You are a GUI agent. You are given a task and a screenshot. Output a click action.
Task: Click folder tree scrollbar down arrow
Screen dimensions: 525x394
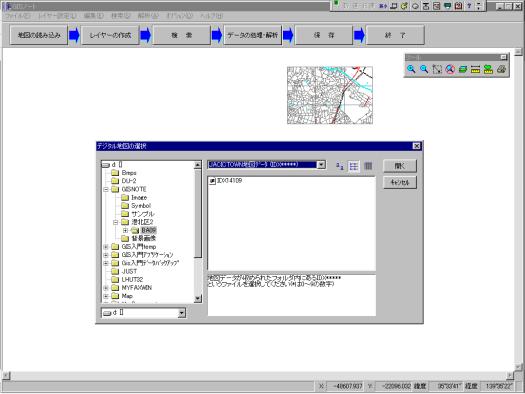tap(198, 298)
